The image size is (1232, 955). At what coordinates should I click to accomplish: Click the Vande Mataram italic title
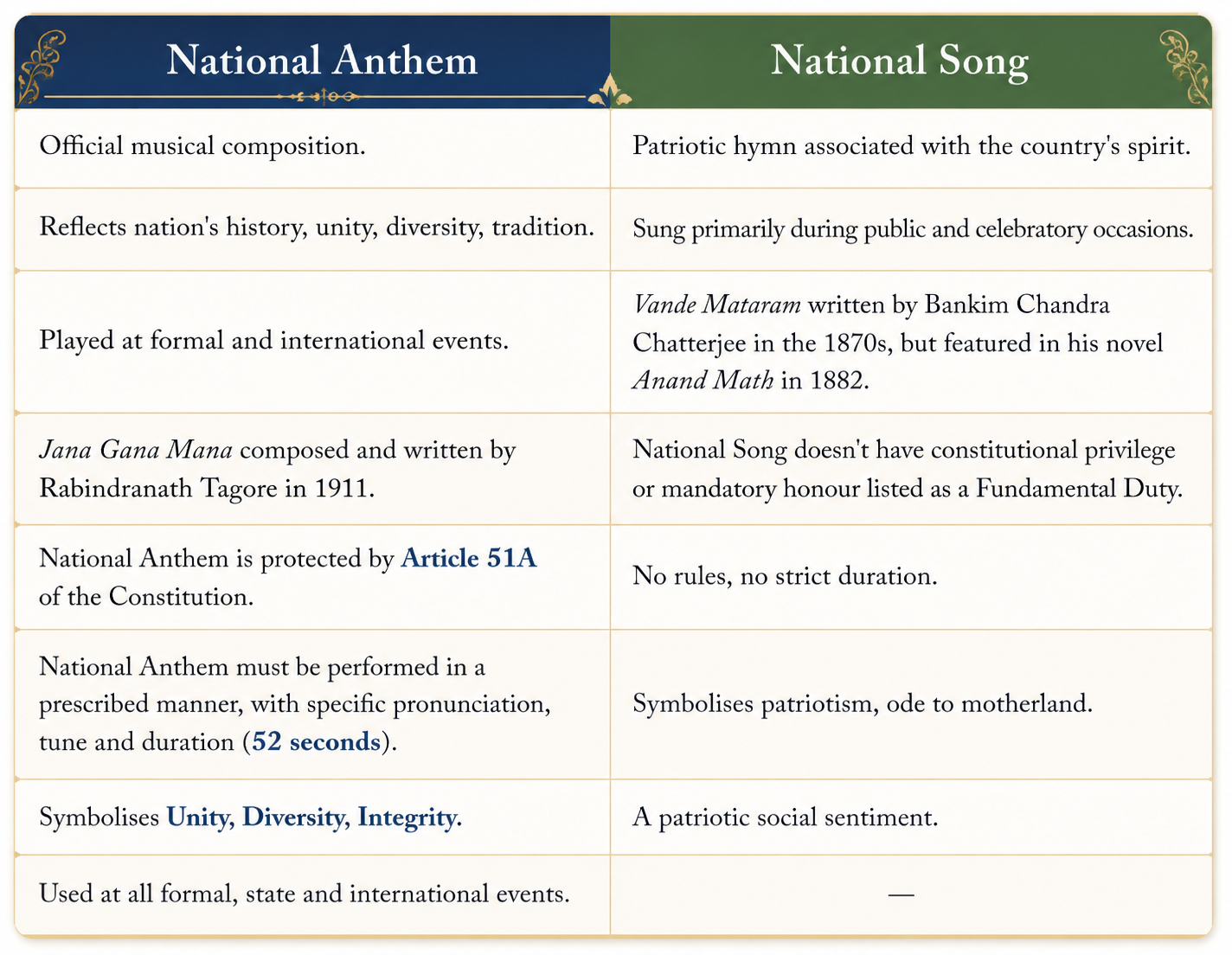point(716,305)
